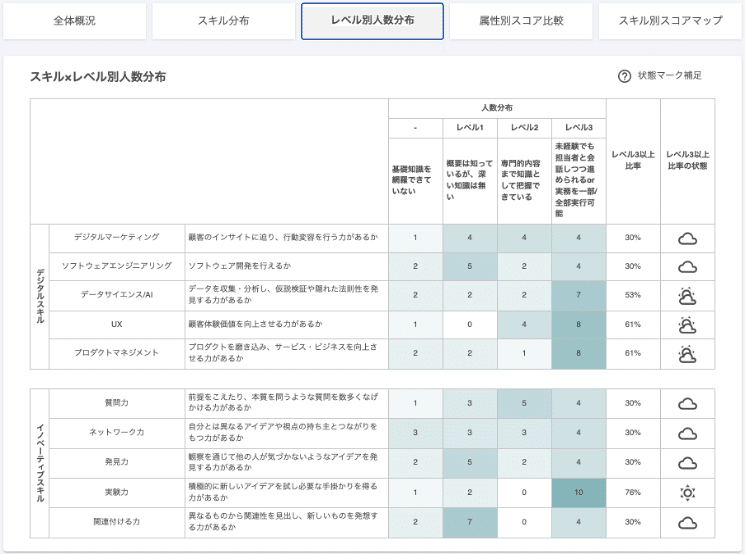The height and width of the screenshot is (554, 746).
Task: Click cloud icon in 関連付ける力 row
Action: tap(687, 523)
